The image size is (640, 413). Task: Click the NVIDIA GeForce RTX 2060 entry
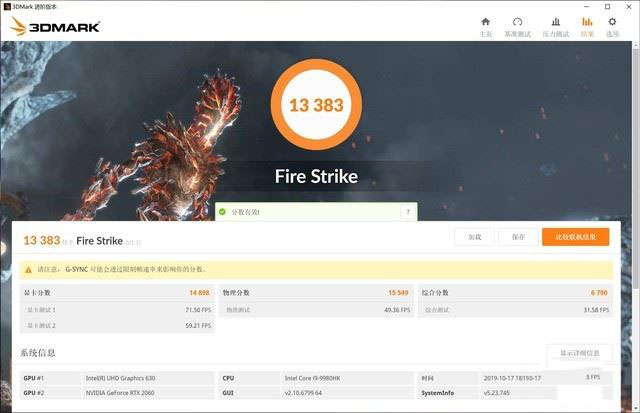coord(120,393)
